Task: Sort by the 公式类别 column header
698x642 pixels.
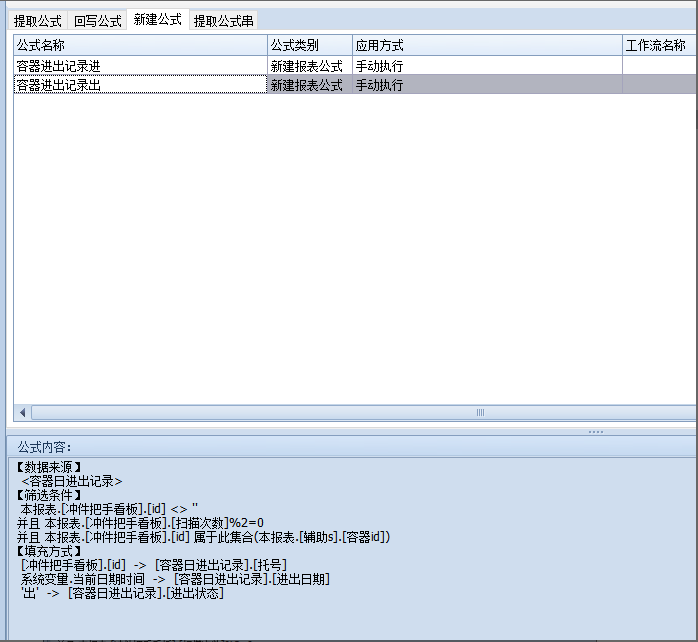Action: 309,46
